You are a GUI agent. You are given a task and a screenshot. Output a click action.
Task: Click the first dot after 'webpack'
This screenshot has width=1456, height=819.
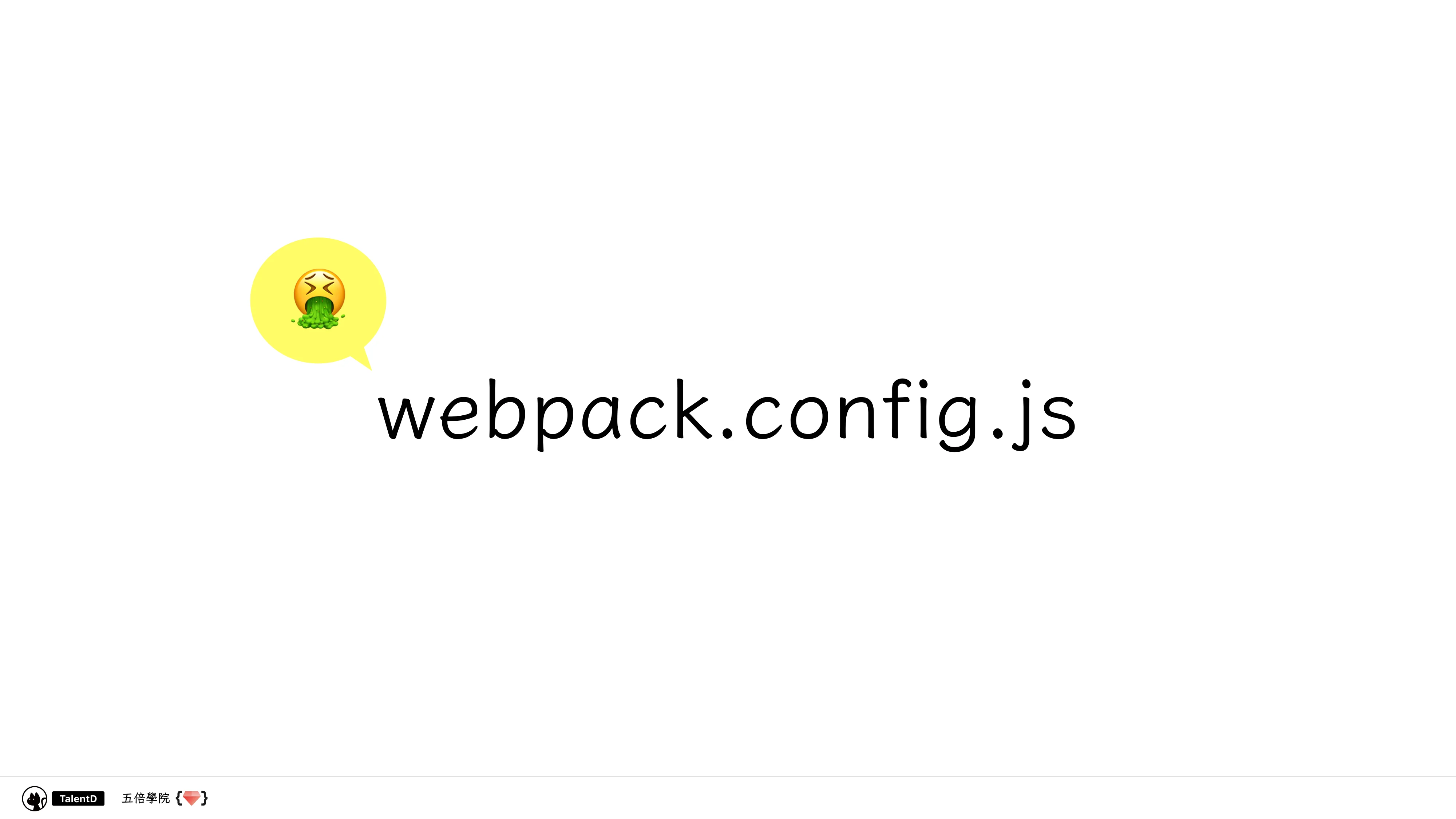728,433
